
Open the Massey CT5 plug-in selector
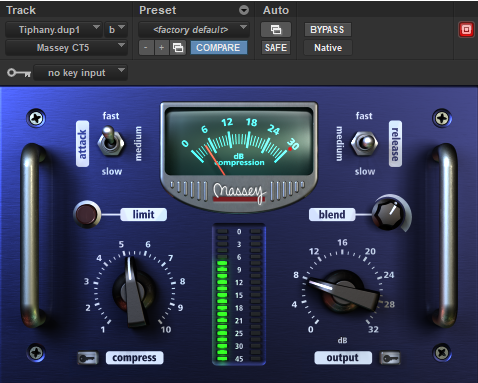[66, 48]
